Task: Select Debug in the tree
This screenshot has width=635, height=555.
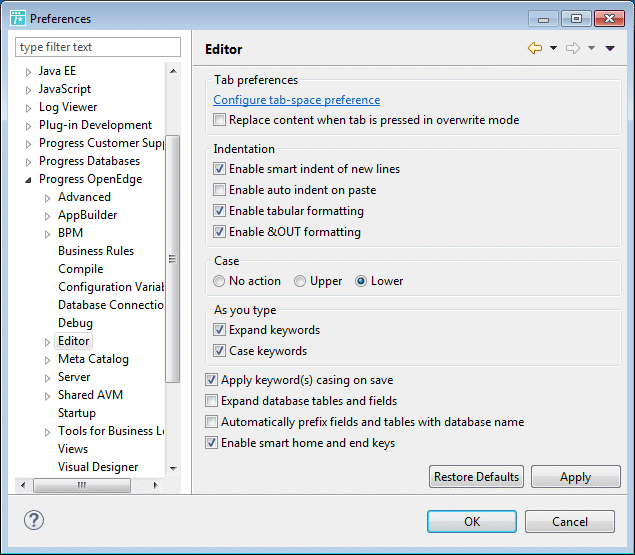Action: click(75, 323)
